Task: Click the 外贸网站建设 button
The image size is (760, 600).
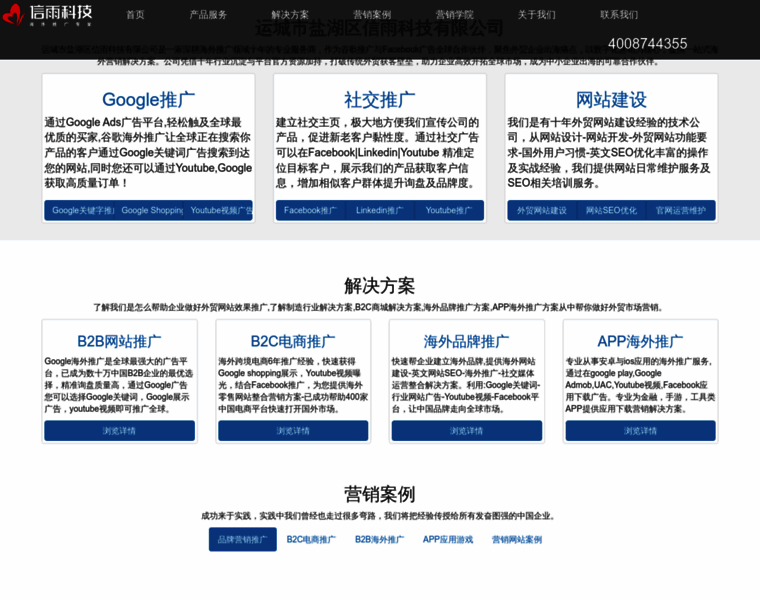Action: coord(542,210)
